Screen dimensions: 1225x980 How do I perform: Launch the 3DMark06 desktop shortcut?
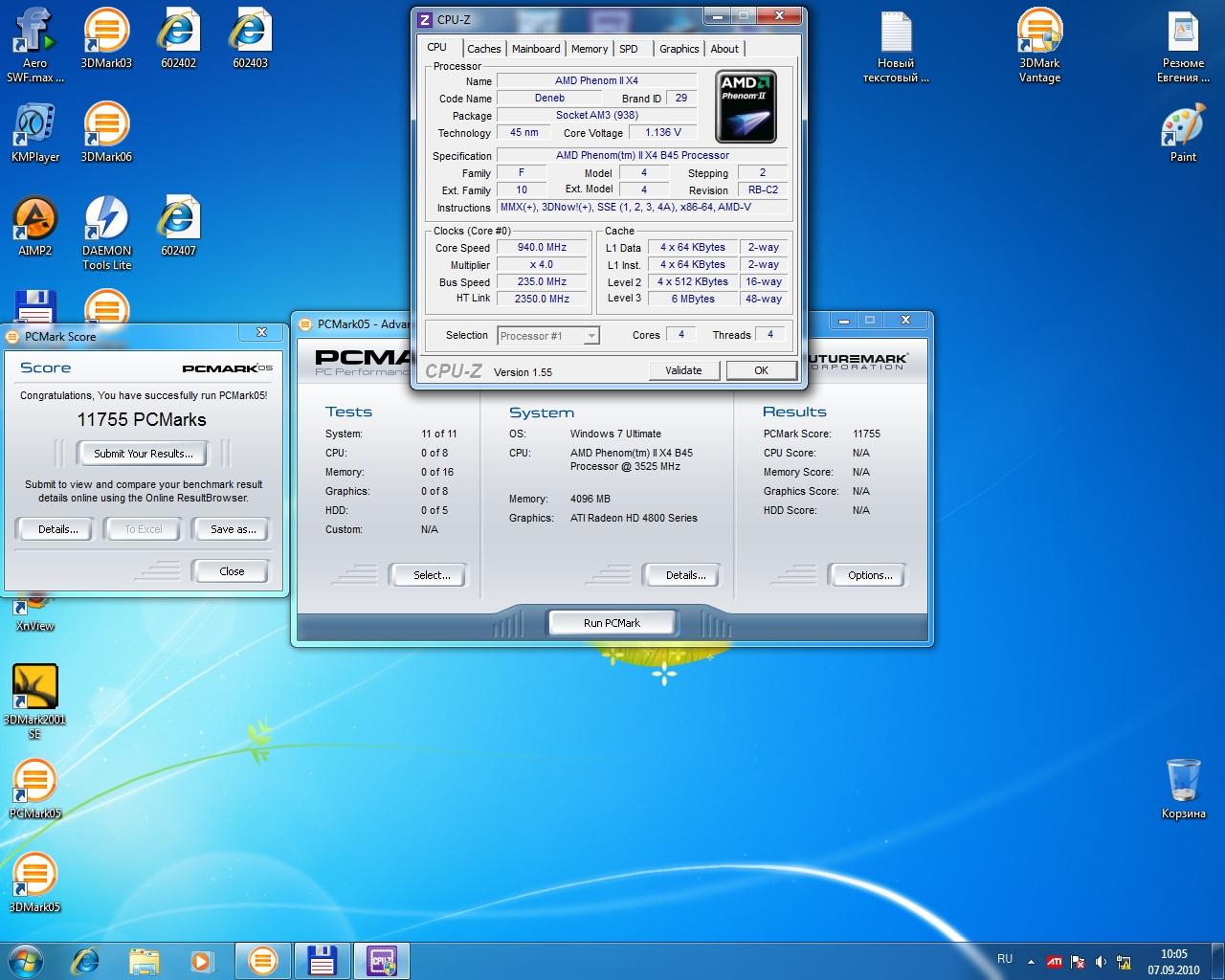106,132
